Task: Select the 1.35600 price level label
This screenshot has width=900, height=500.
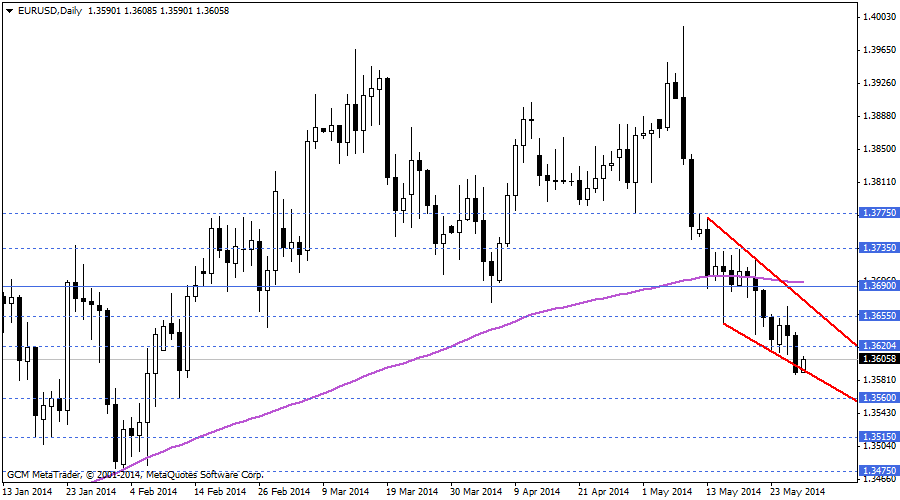Action: [879, 398]
